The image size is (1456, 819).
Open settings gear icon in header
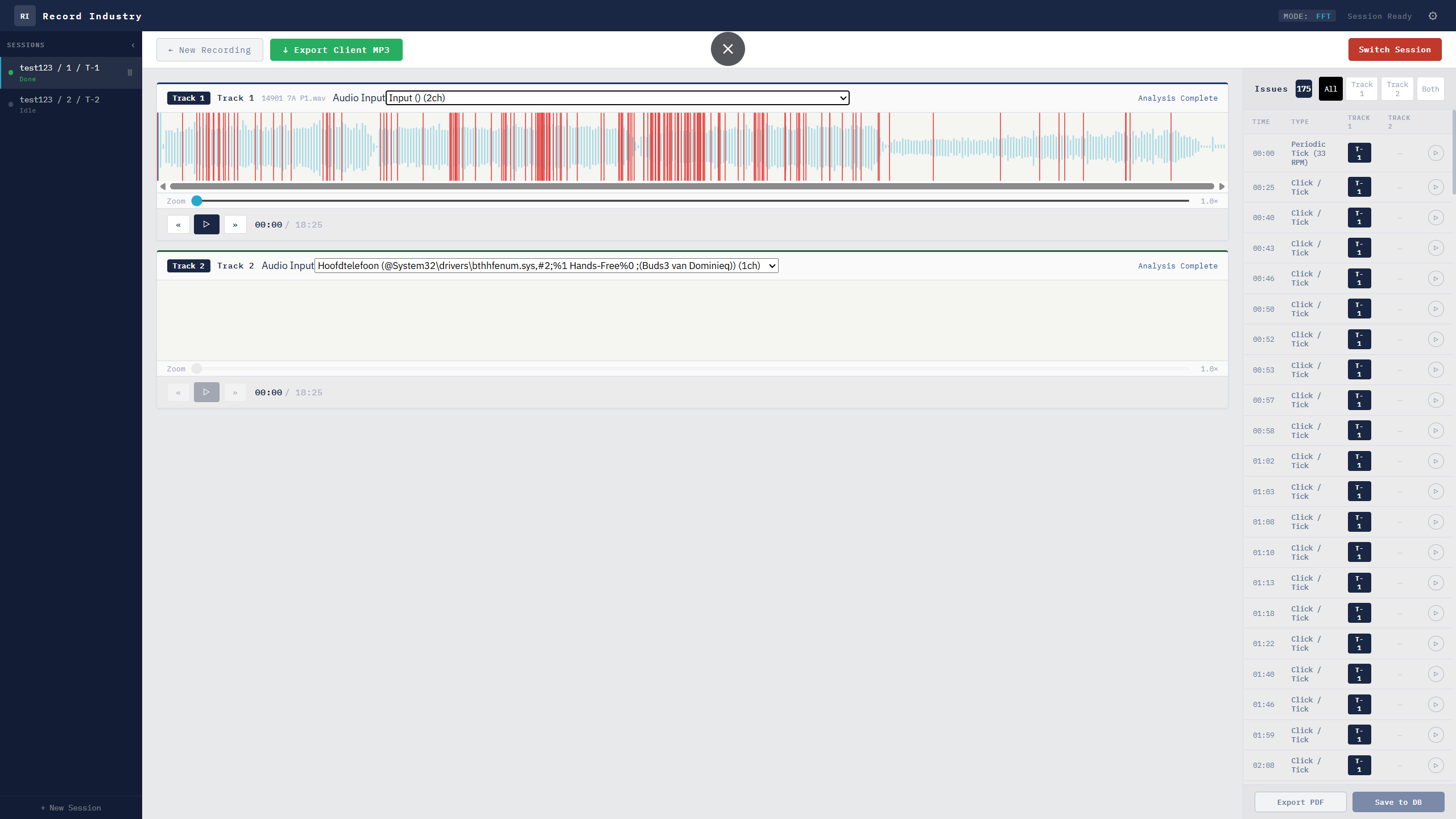tap(1433, 16)
